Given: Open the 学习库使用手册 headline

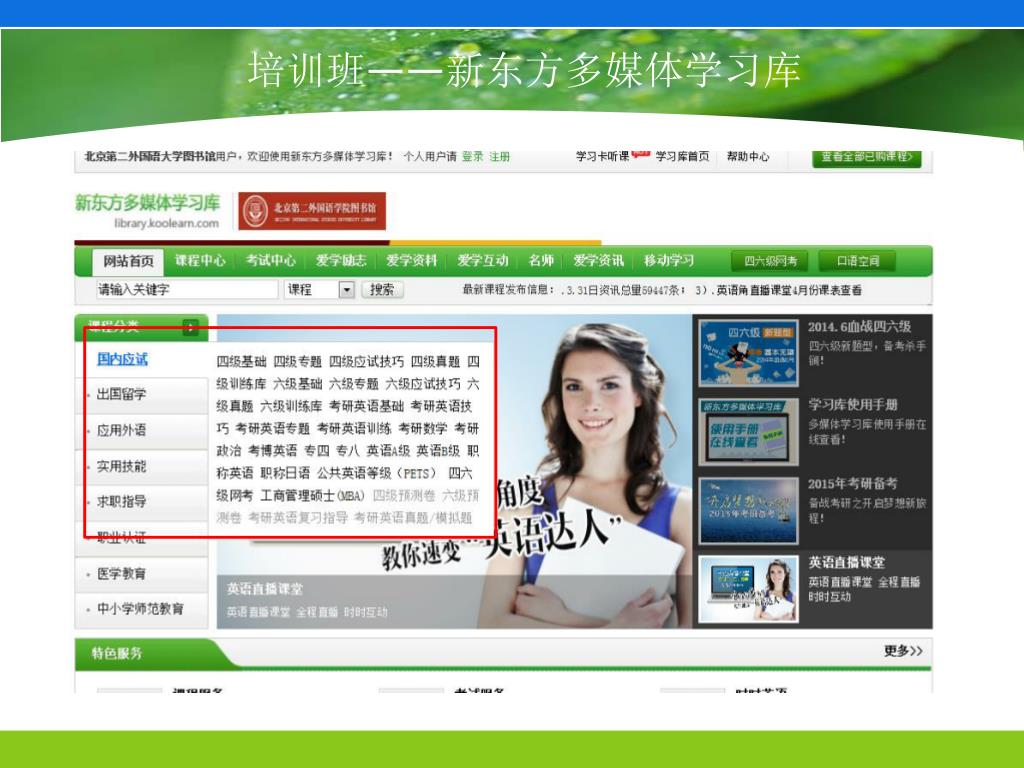Looking at the screenshot, I should click(853, 404).
